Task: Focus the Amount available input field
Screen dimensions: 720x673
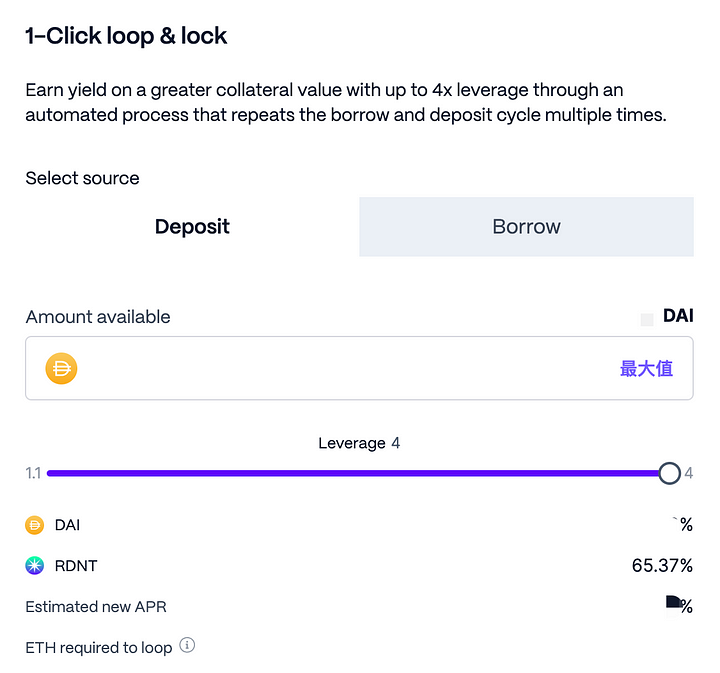Action: pyautogui.click(x=340, y=369)
